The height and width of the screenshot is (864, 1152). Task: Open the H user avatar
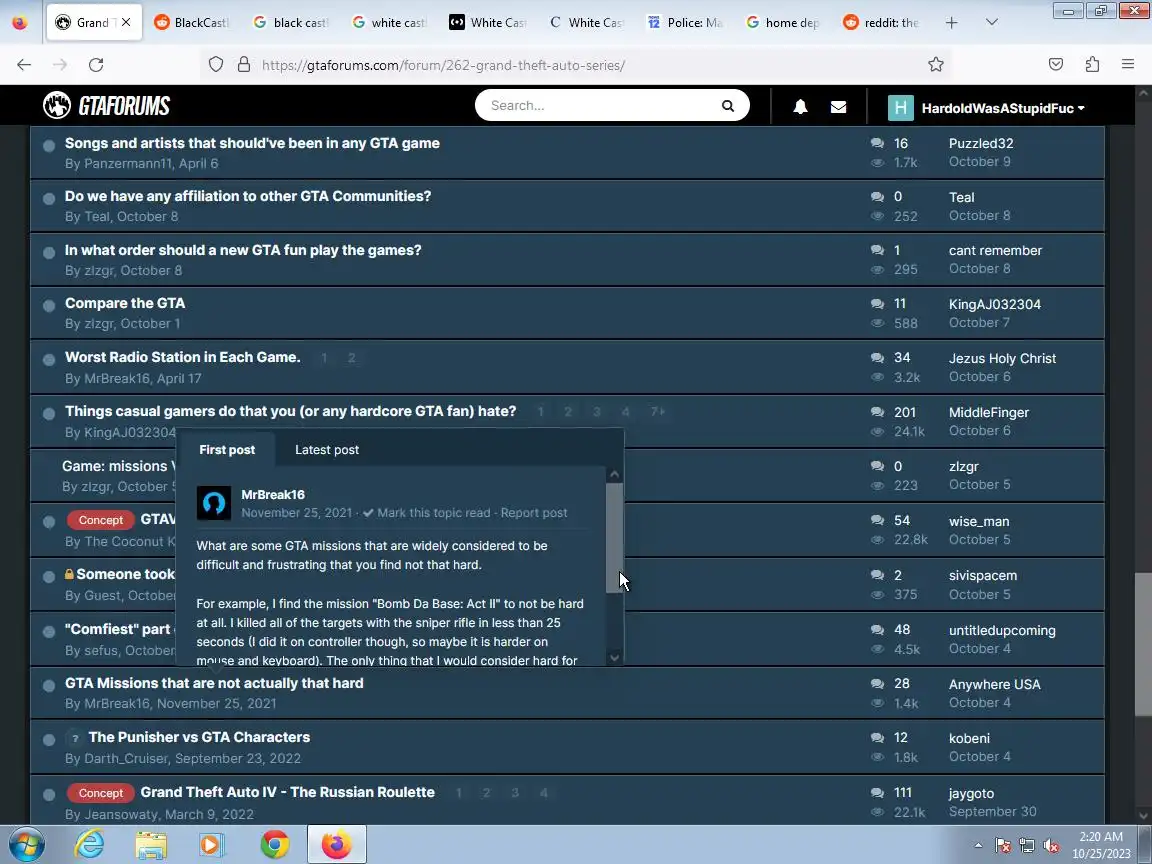(x=900, y=108)
